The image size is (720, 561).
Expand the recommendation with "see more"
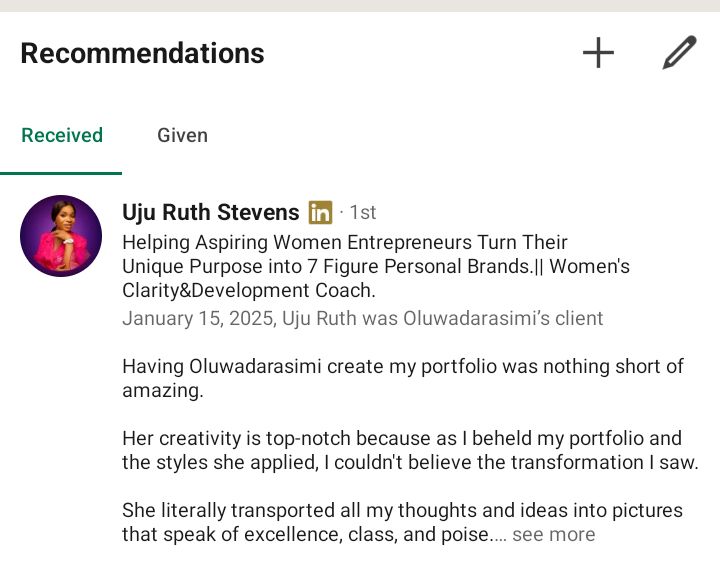click(553, 534)
